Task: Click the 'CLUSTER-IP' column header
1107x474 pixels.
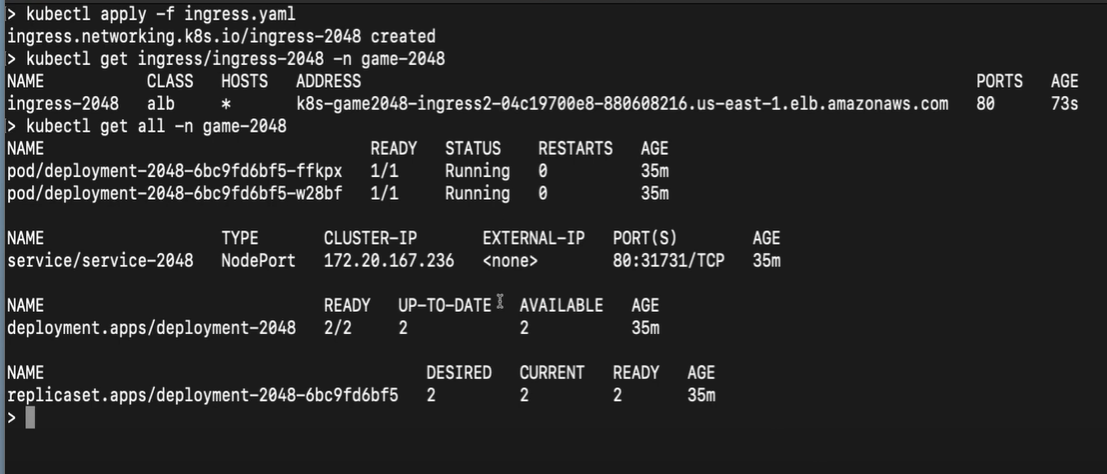Action: 371,239
